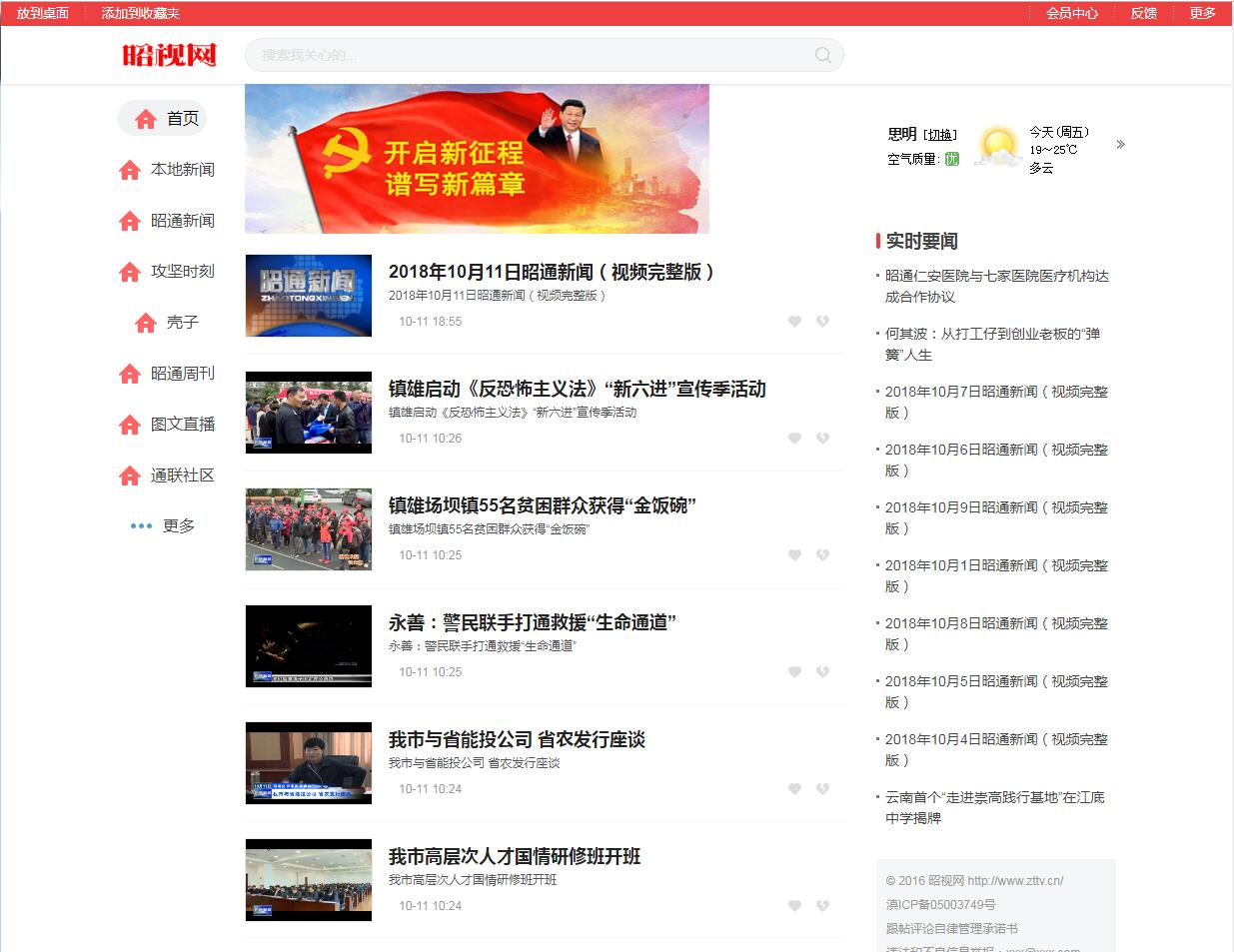Click 切换 to switch city
Screen dimensions: 1234x952
939,135
